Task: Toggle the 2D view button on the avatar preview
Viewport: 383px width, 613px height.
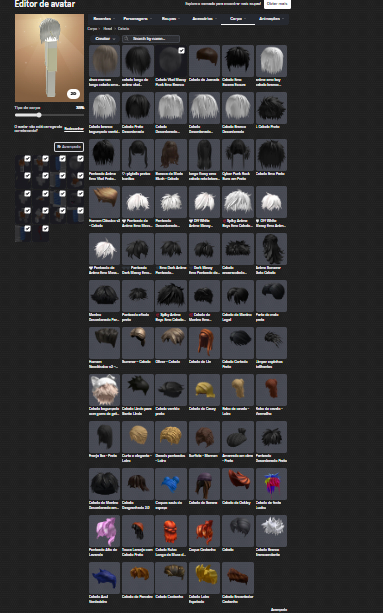Action: tap(73, 94)
